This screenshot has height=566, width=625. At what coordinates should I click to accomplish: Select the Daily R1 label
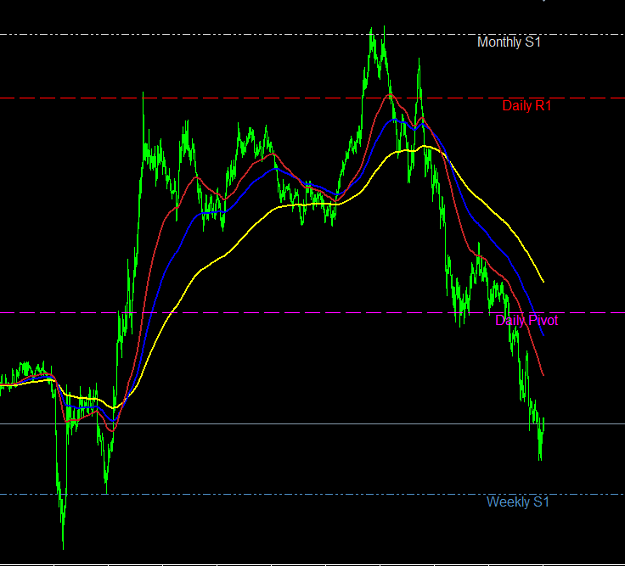(527, 106)
